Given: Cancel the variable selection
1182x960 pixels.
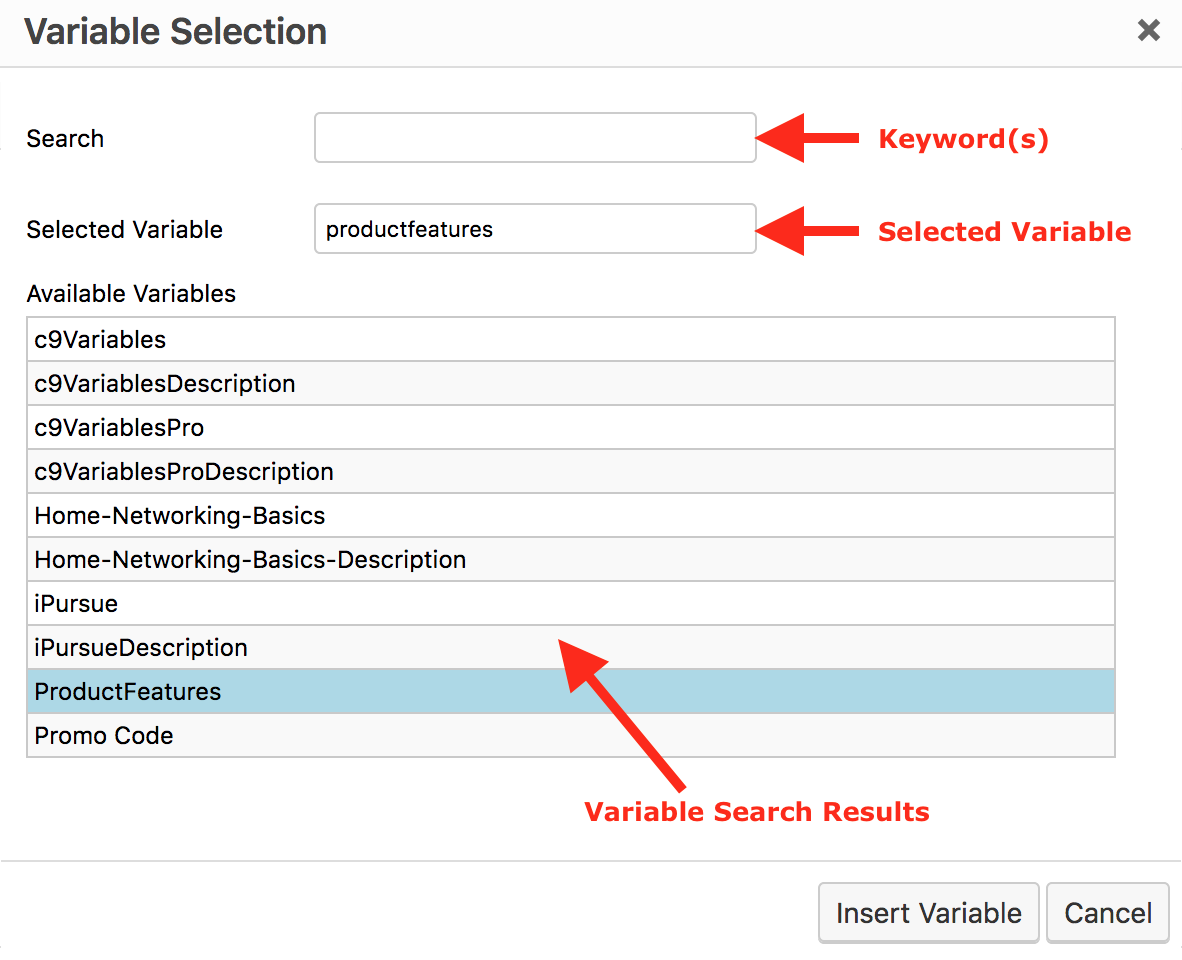Looking at the screenshot, I should pos(1107,913).
